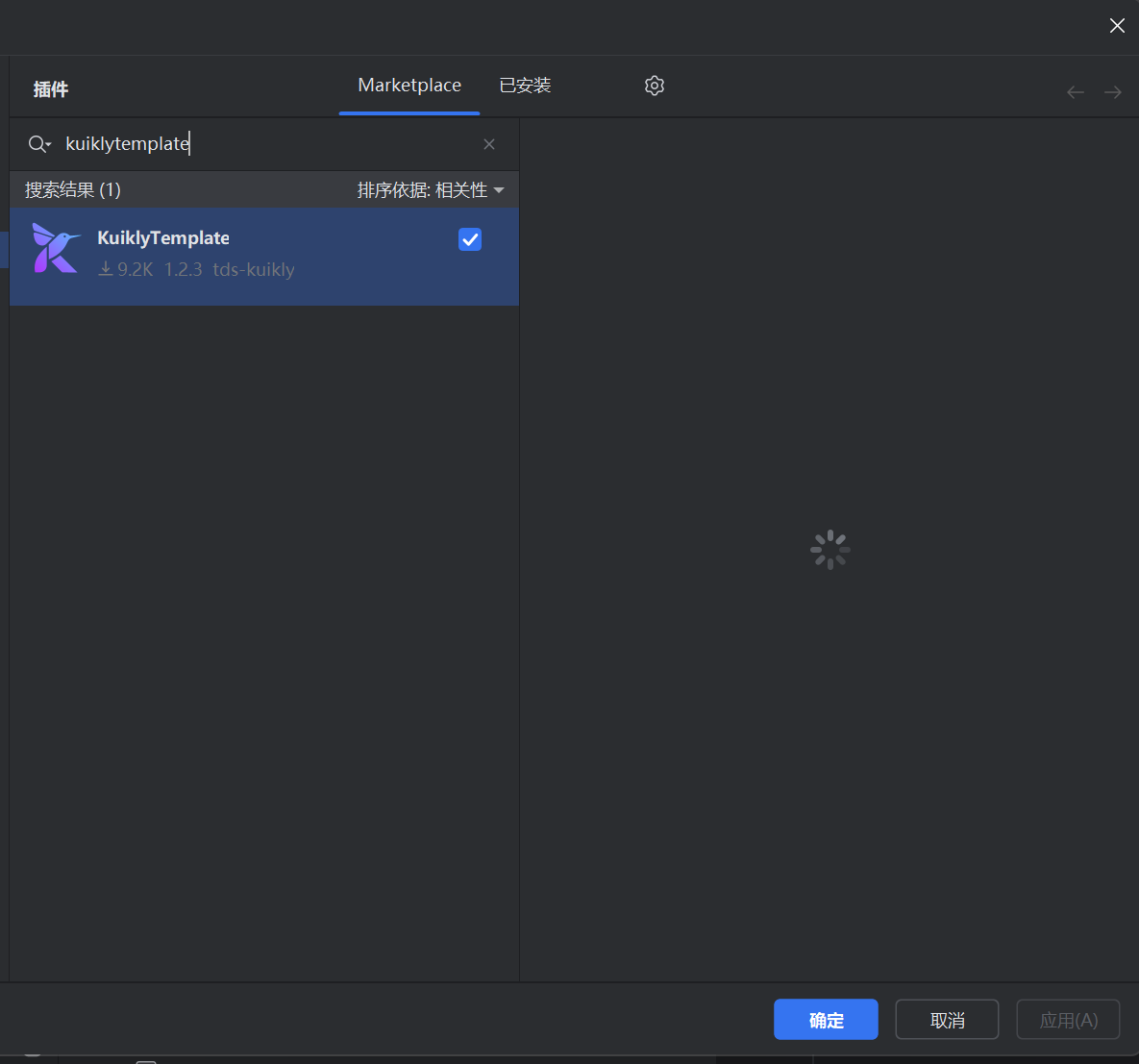Click the 应用(A) apply button
The image size is (1139, 1064).
coord(1068,1019)
